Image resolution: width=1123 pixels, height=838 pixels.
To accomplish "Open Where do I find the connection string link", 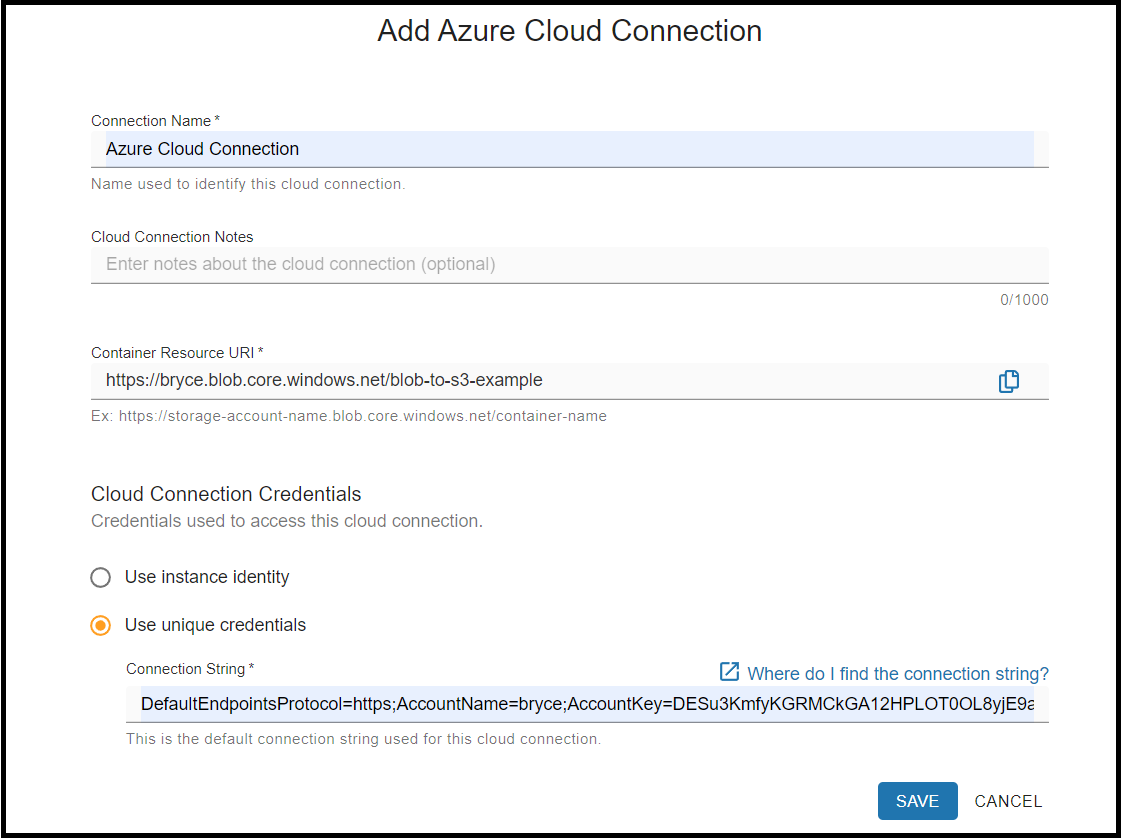I will 897,673.
